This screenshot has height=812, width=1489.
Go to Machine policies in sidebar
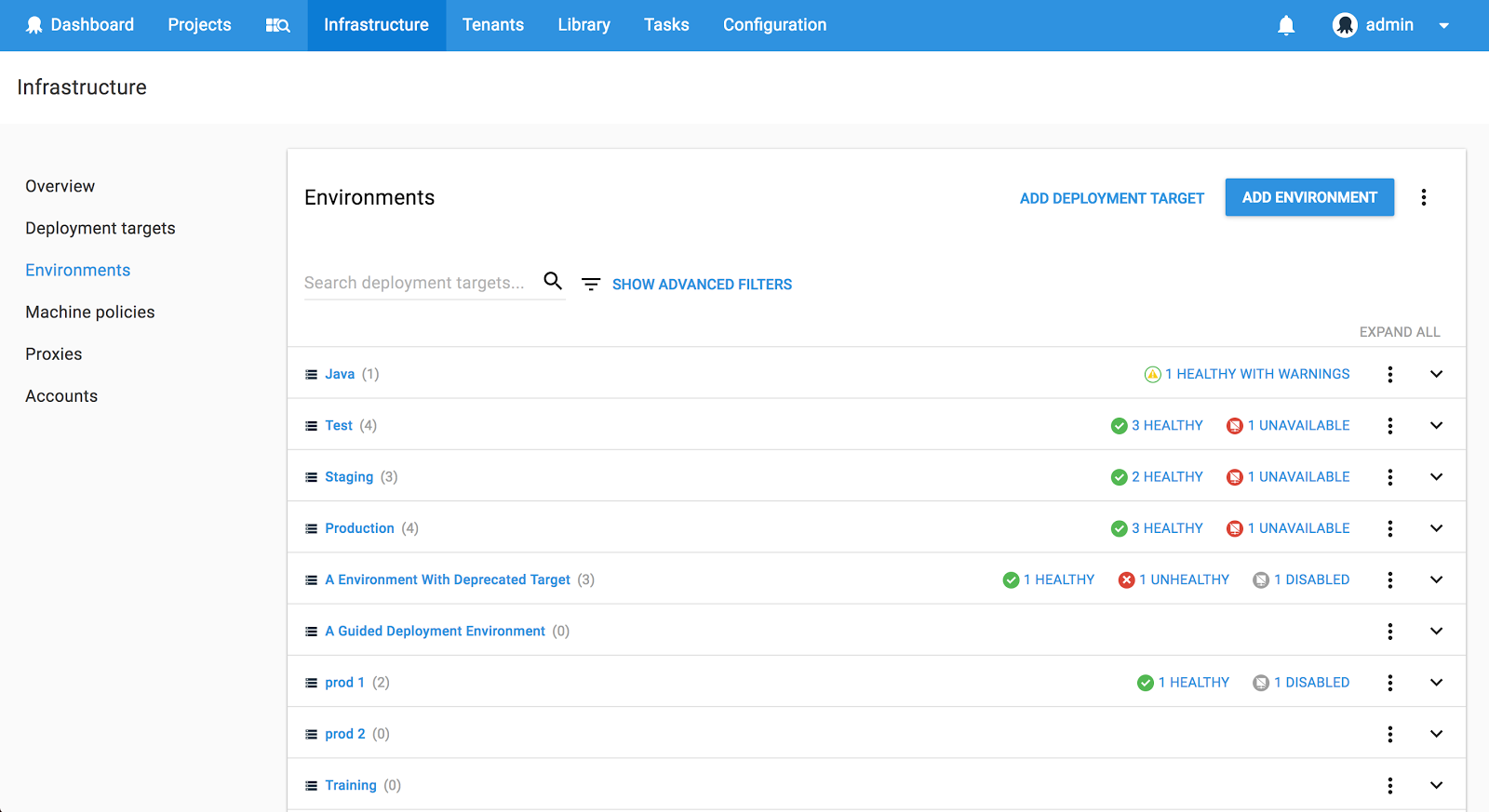[x=90, y=313]
